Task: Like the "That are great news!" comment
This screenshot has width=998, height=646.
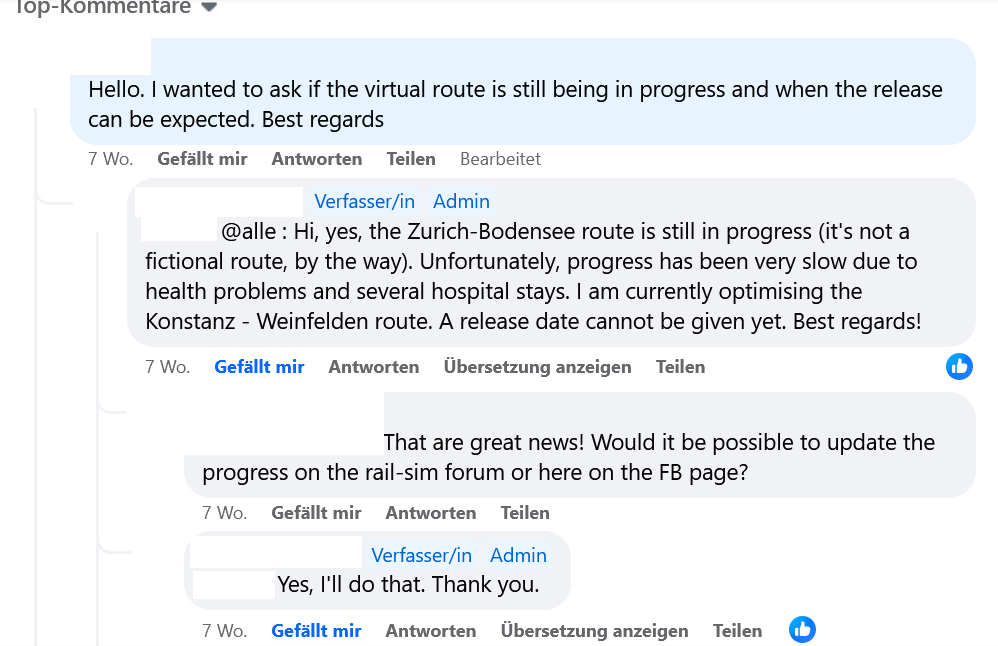Action: coord(316,513)
